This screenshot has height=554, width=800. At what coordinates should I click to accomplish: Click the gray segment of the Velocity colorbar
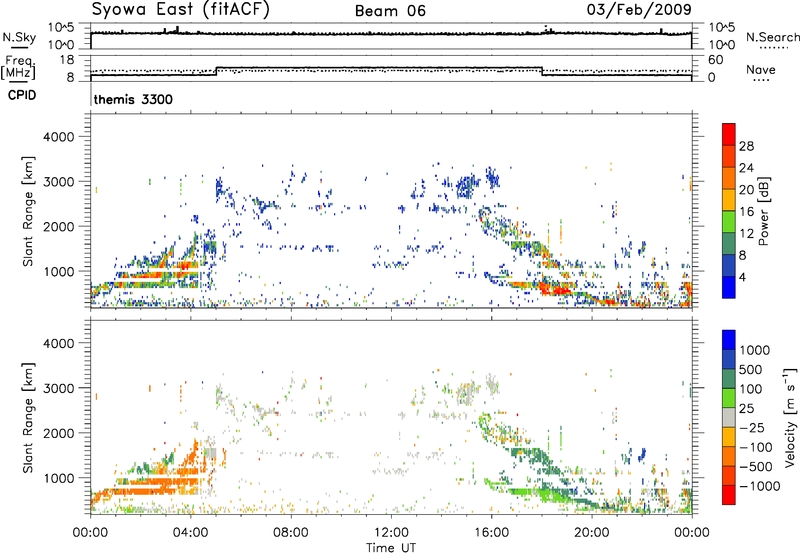729,417
